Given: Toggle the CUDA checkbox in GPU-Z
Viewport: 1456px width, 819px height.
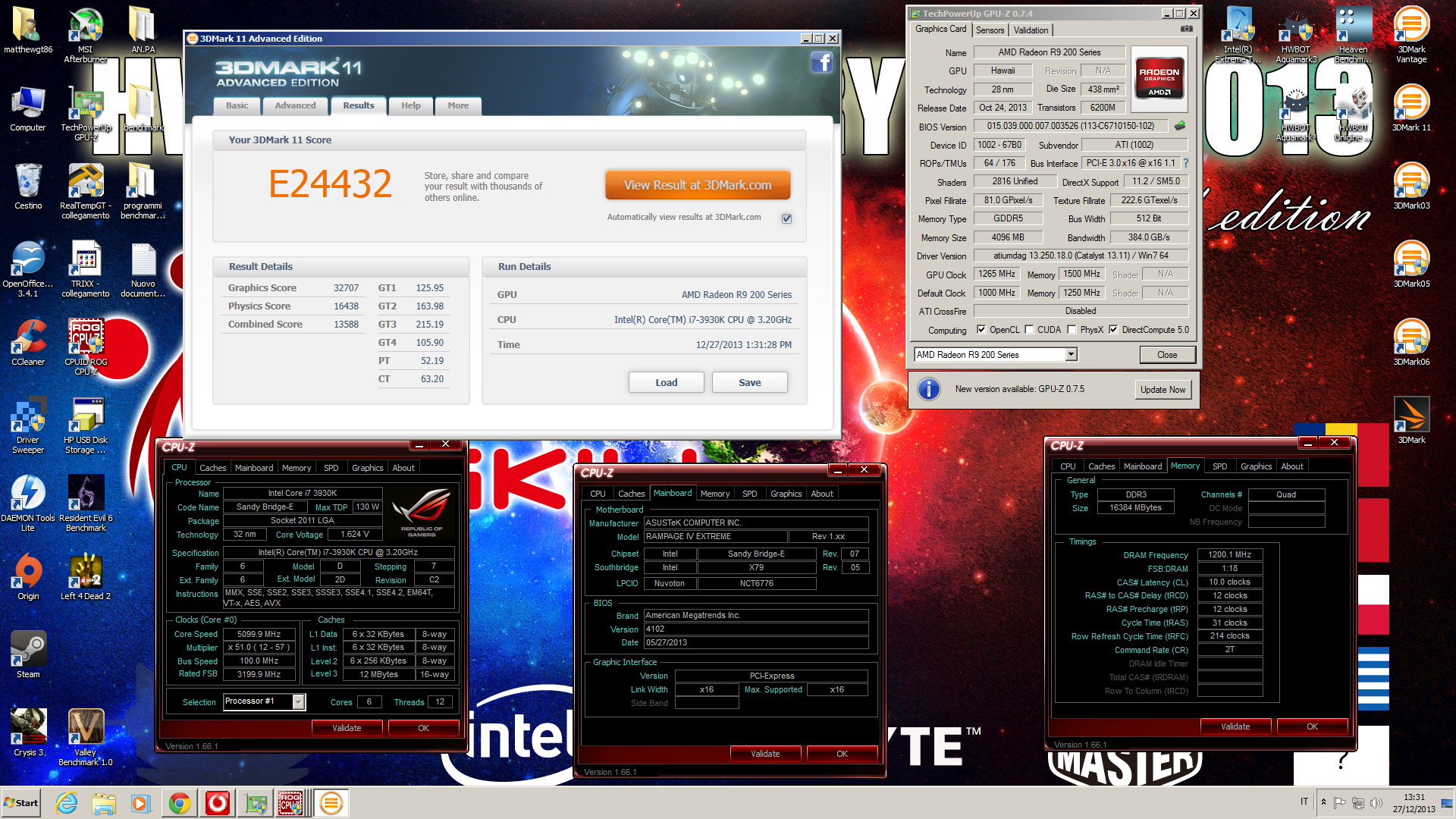Looking at the screenshot, I should tap(1029, 329).
